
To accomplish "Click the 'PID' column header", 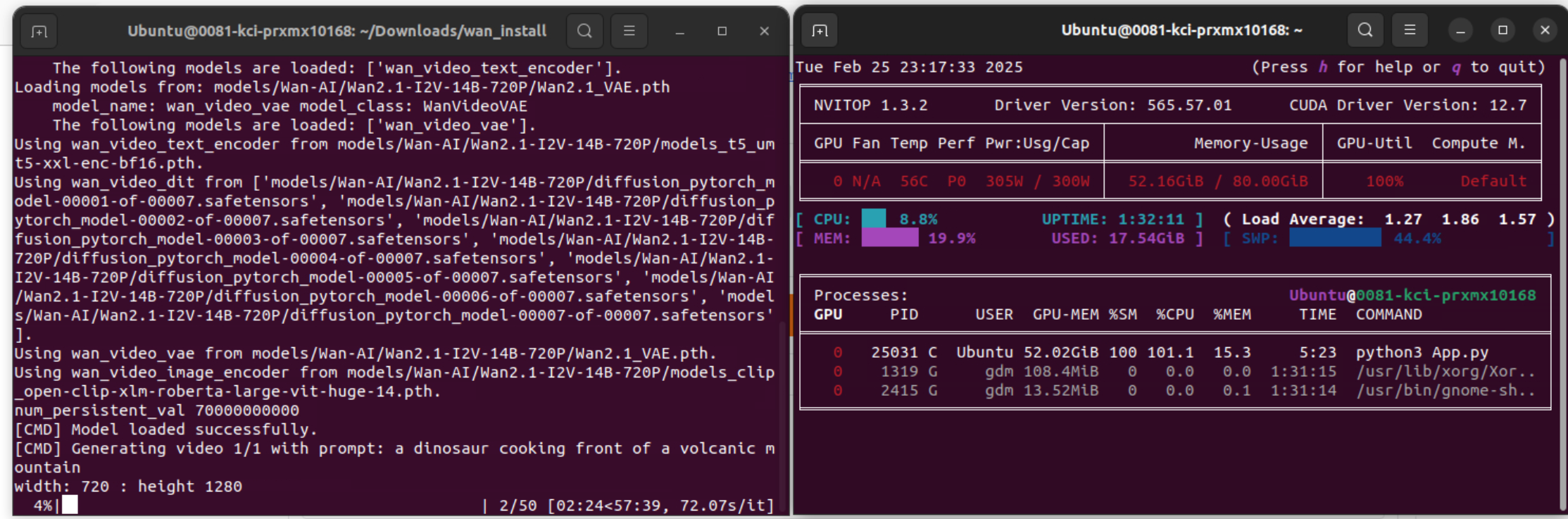I will click(904, 315).
